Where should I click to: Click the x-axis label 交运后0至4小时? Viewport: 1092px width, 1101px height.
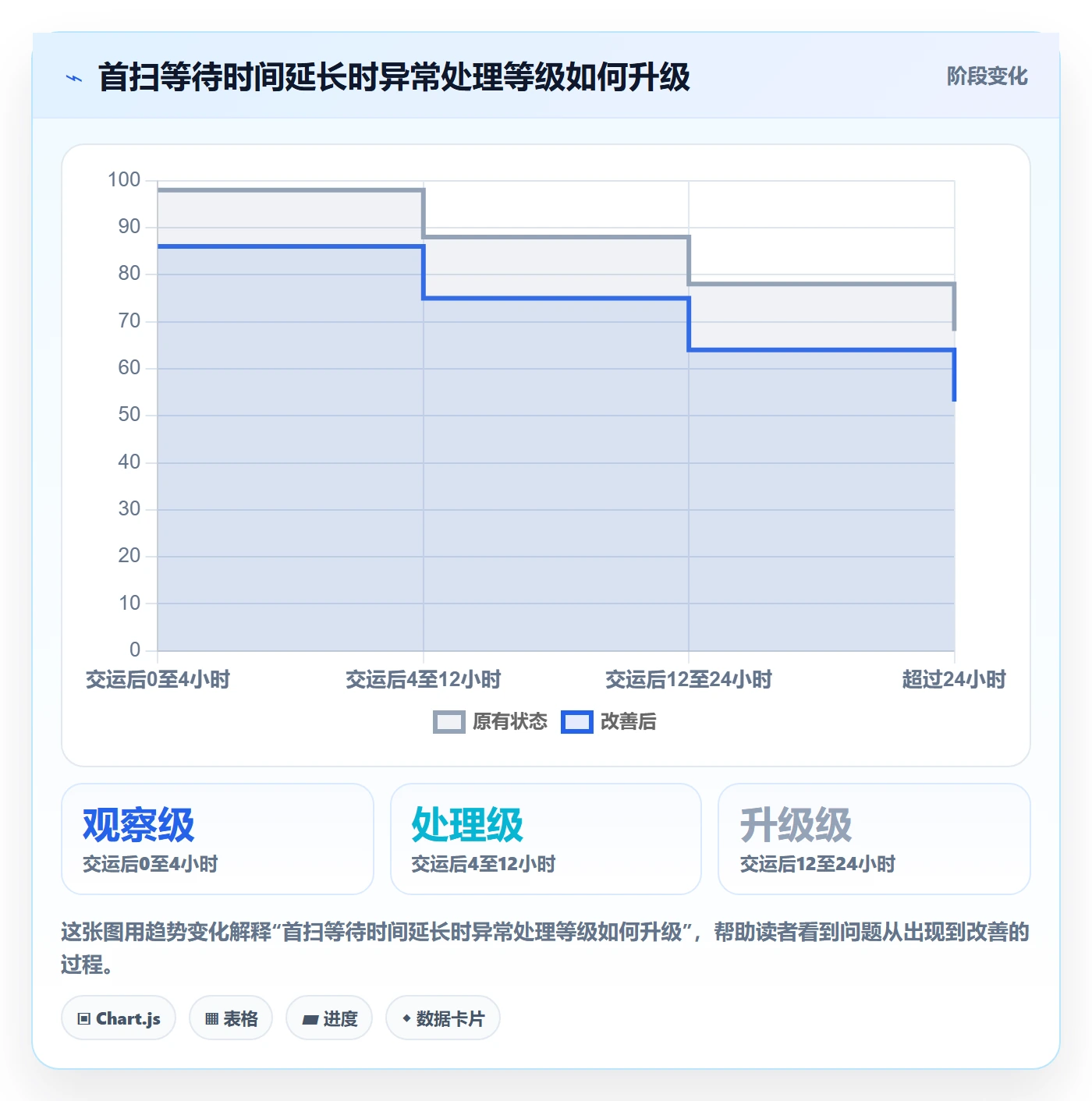(158, 680)
